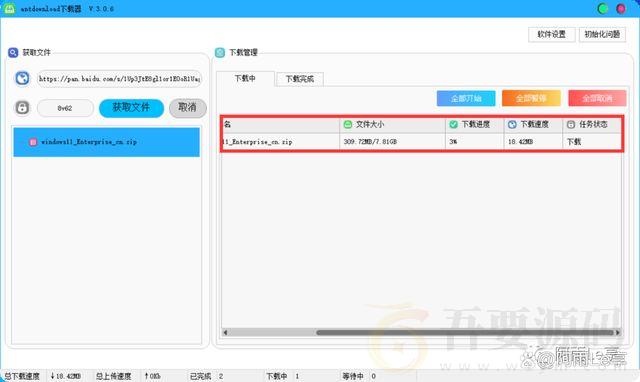The height and width of the screenshot is (382, 640).
Task: Click 总上传速度 in the status bar
Action: [x=113, y=376]
